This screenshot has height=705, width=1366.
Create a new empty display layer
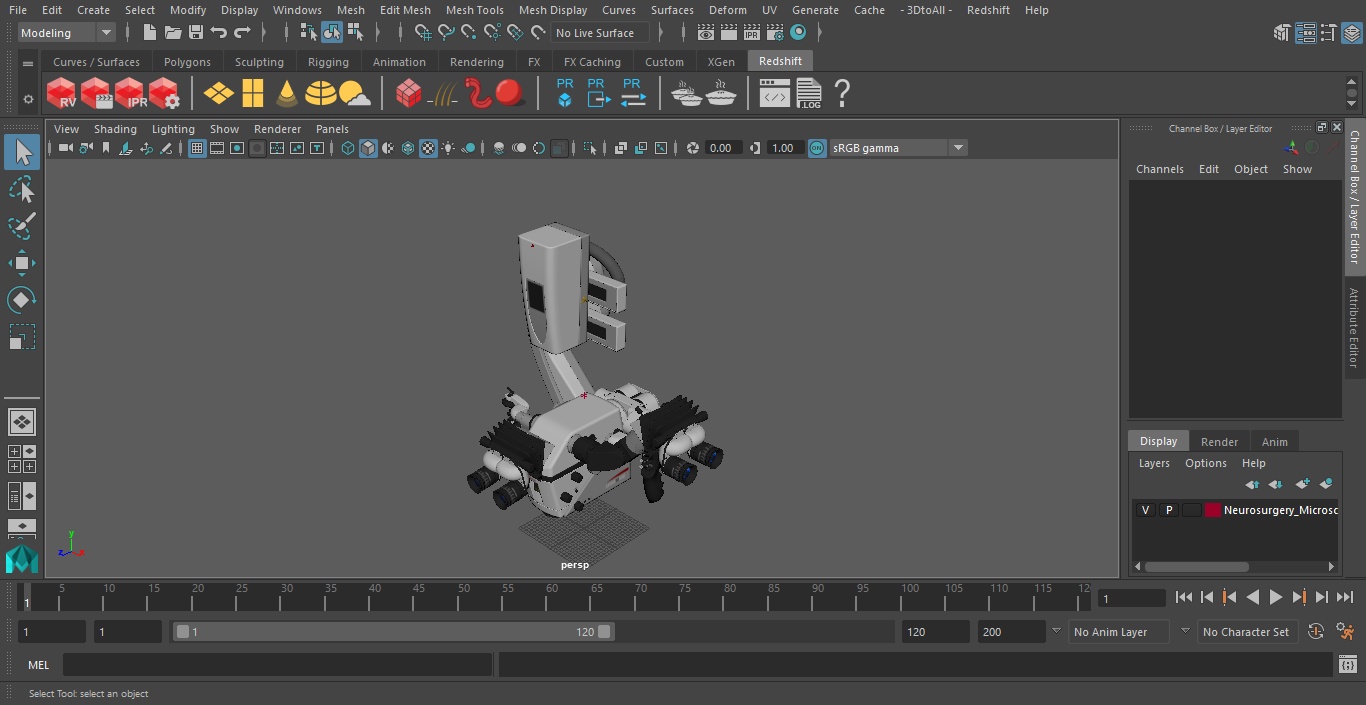[1302, 484]
